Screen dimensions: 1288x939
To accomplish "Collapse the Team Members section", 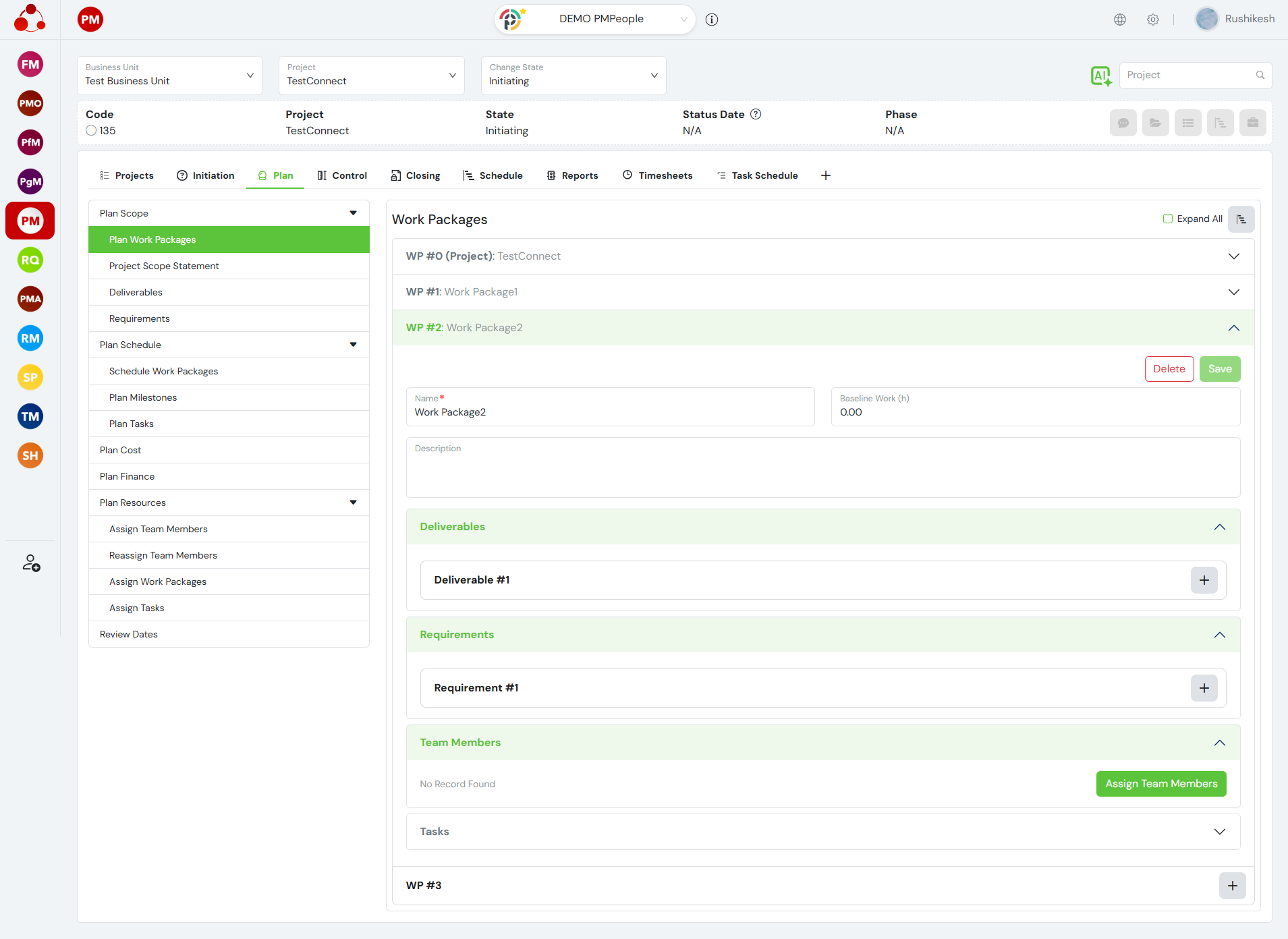I will (x=1219, y=743).
